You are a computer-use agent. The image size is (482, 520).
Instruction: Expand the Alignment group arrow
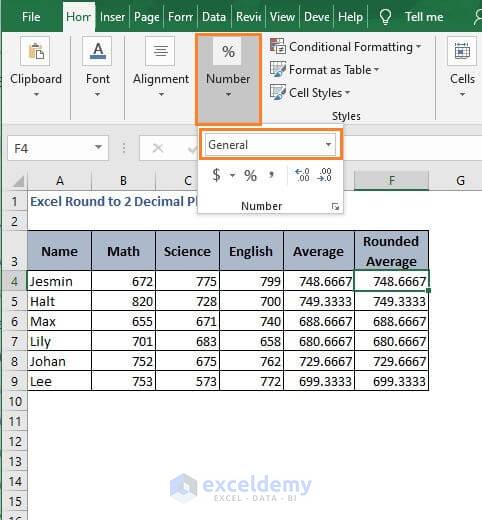point(161,95)
